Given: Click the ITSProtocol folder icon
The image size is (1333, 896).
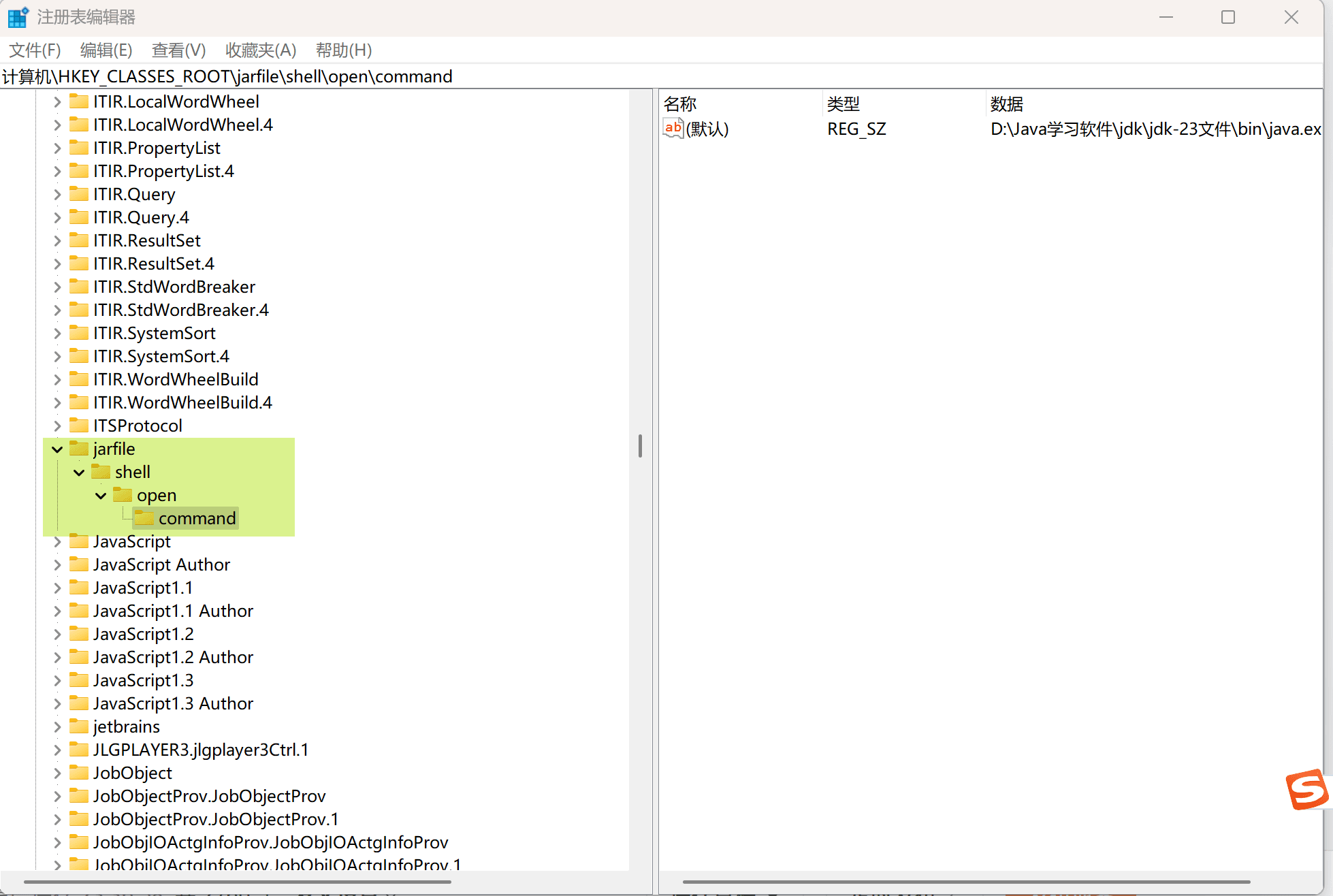Looking at the screenshot, I should click(x=79, y=426).
